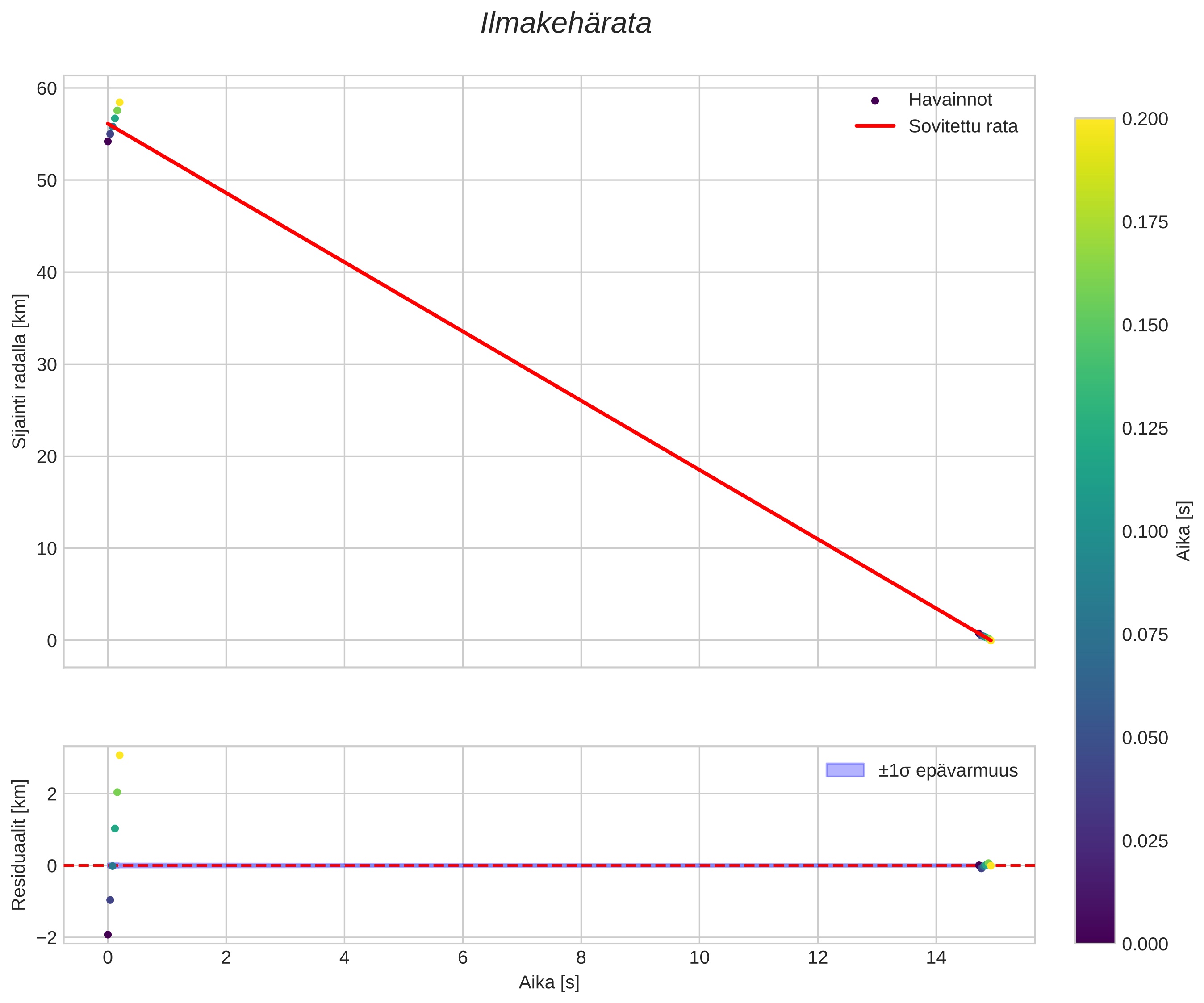Click the yellow topmost residual point

119,755
